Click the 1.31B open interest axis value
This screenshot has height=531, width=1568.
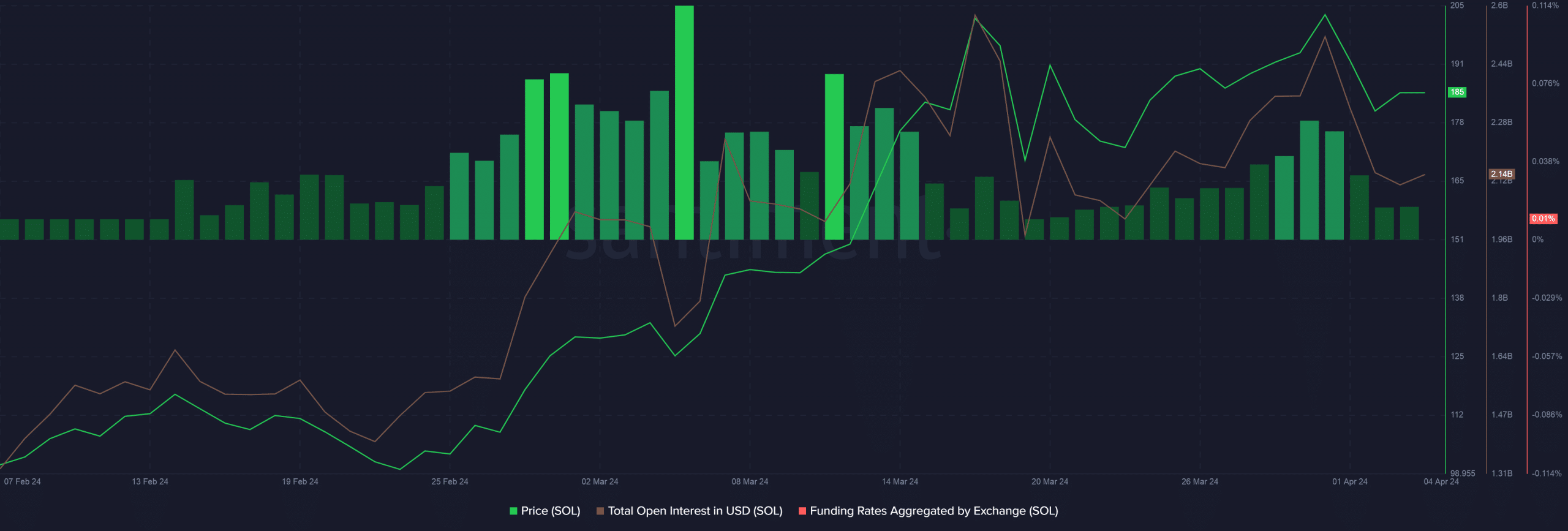[x=1502, y=473]
